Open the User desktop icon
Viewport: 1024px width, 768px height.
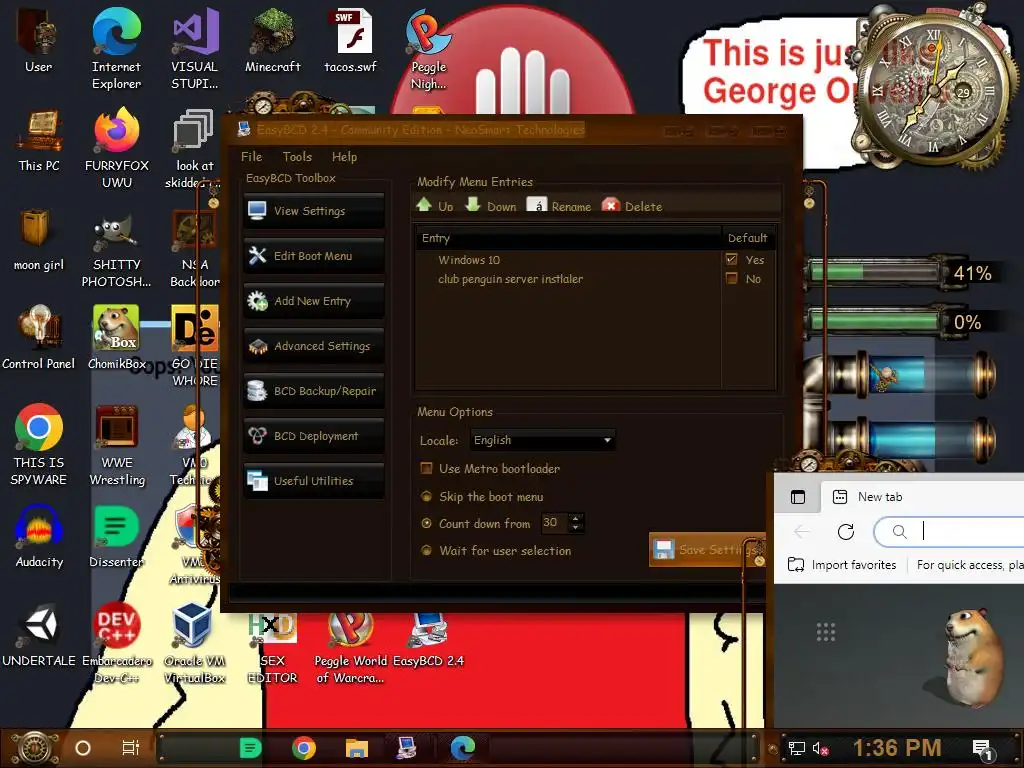[x=39, y=40]
